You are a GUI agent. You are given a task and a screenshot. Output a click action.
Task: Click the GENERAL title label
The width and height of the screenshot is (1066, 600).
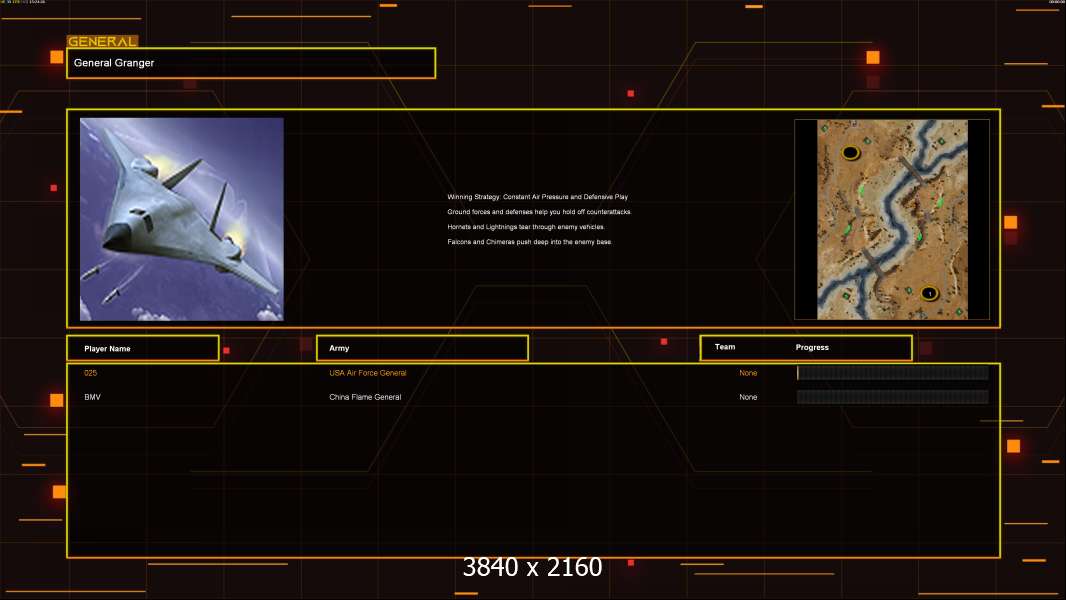102,41
